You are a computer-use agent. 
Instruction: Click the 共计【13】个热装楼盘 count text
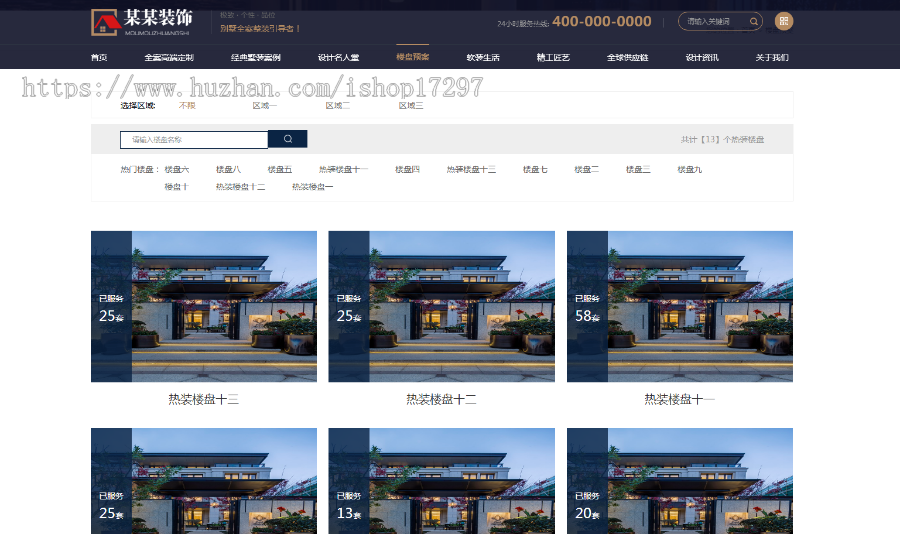[x=722, y=140]
